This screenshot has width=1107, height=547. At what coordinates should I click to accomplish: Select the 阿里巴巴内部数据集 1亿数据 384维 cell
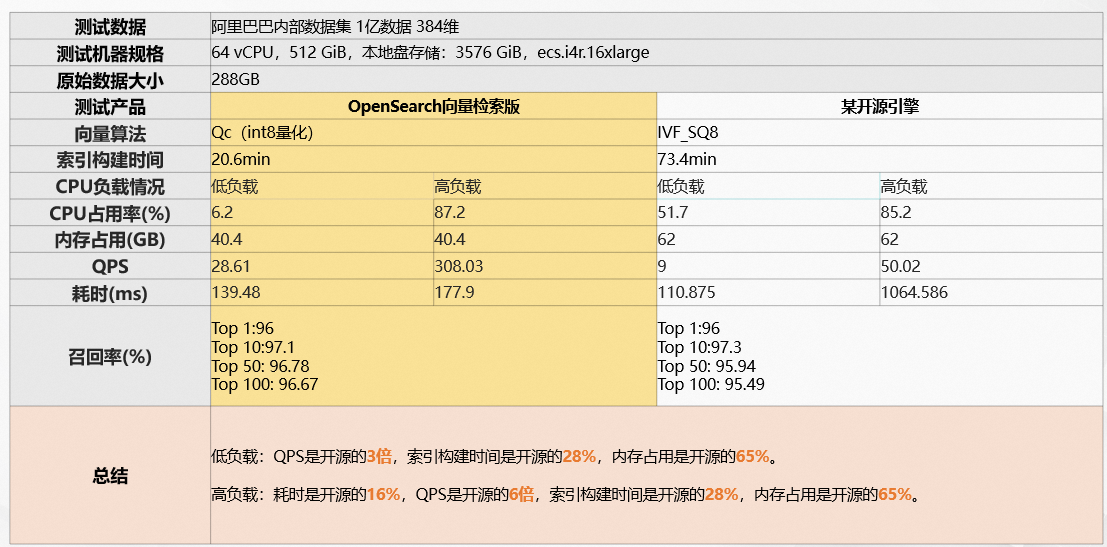(657, 27)
